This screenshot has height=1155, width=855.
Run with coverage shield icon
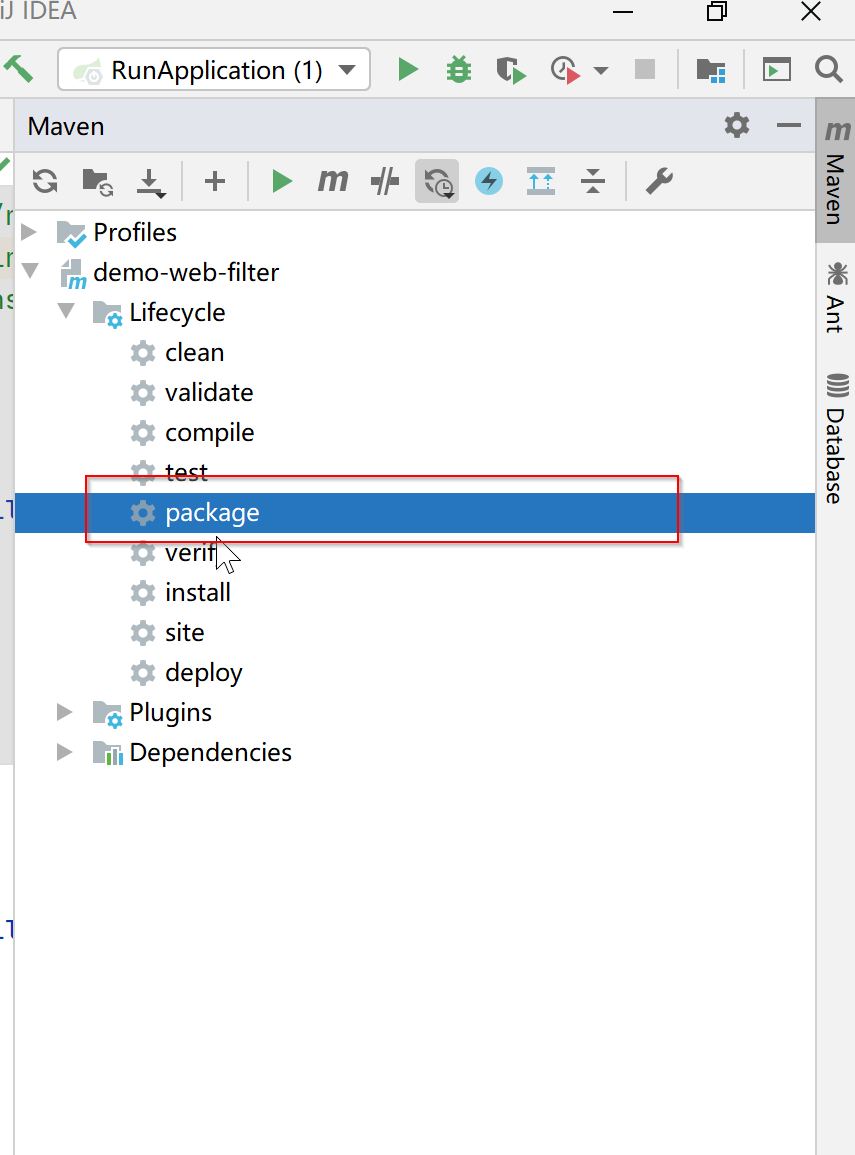click(x=510, y=71)
